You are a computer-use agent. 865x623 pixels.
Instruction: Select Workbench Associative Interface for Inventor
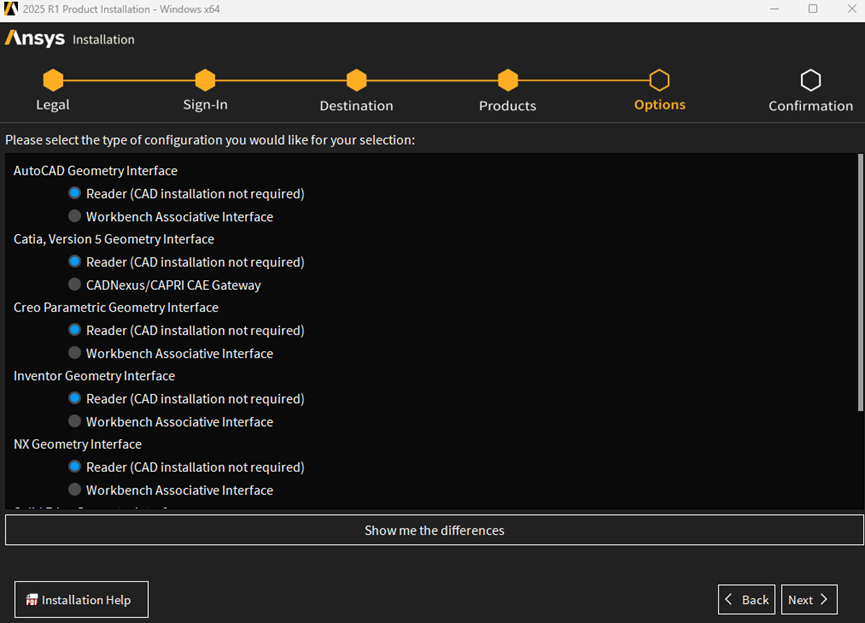74,422
